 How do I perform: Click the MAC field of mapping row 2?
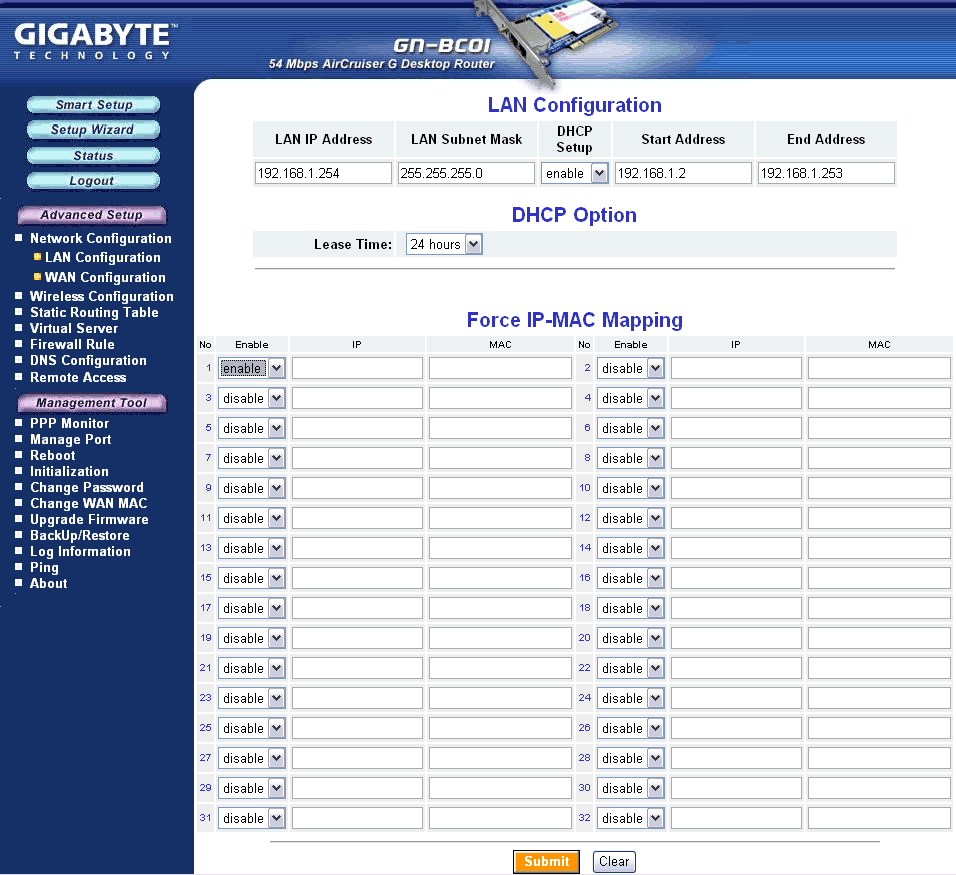(879, 368)
